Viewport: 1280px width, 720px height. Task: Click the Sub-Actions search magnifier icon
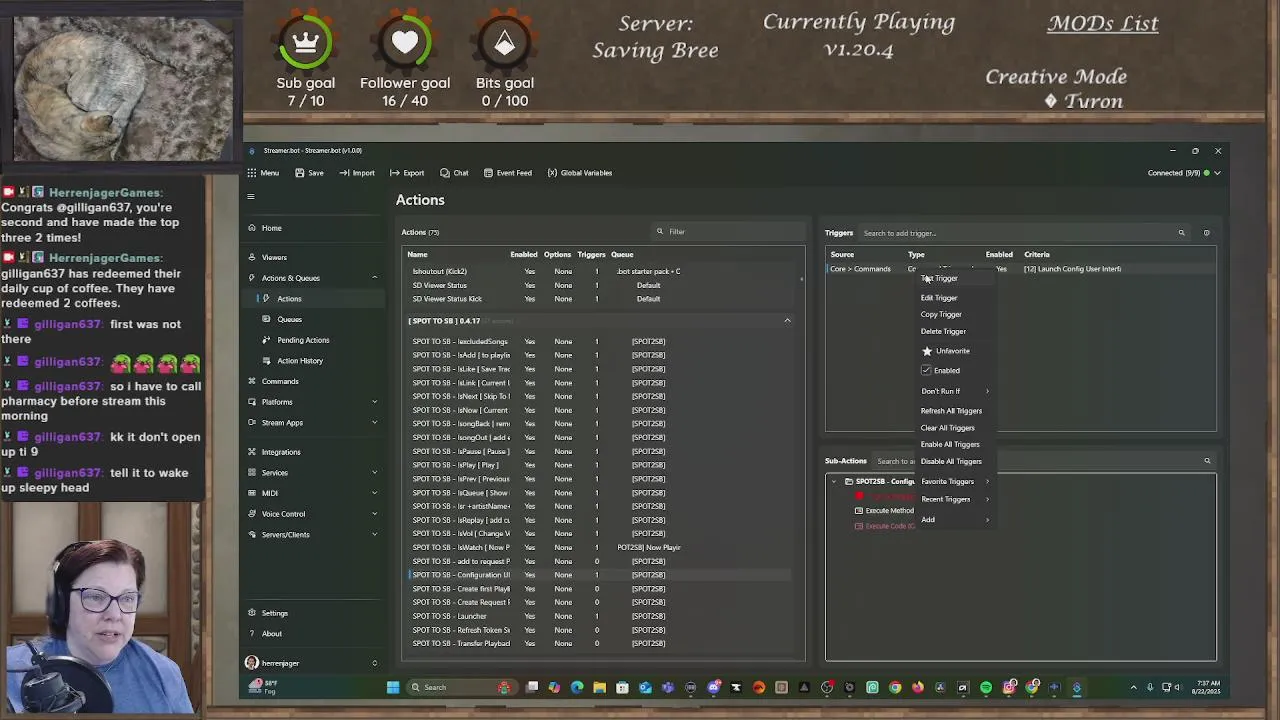[1207, 461]
